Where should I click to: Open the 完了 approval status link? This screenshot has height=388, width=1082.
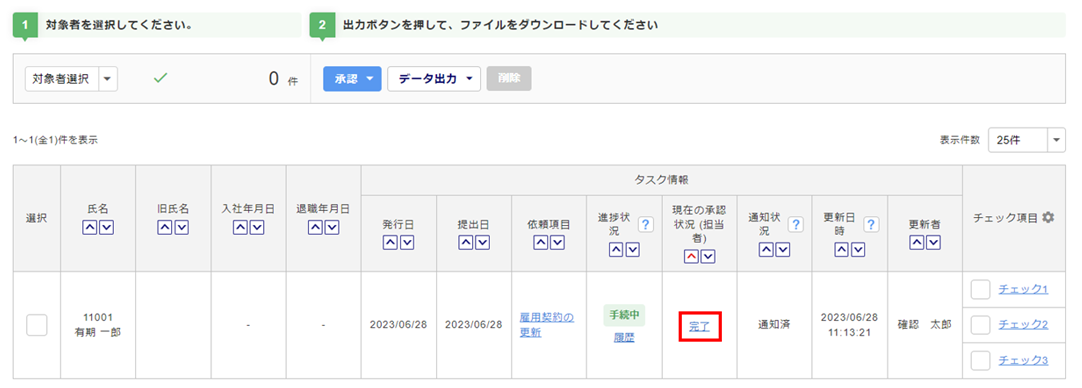pyautogui.click(x=700, y=326)
